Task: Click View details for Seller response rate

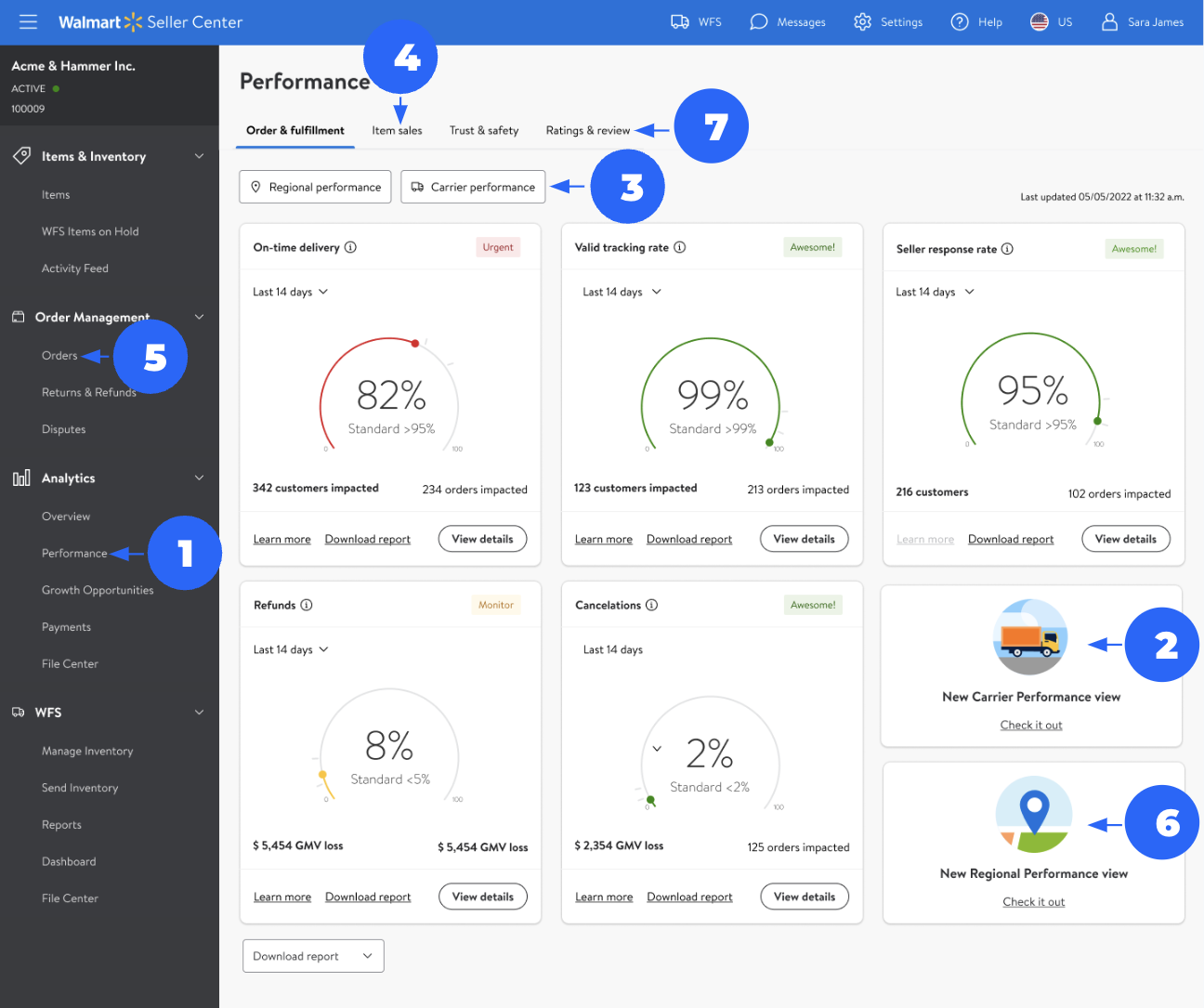Action: (x=1125, y=539)
